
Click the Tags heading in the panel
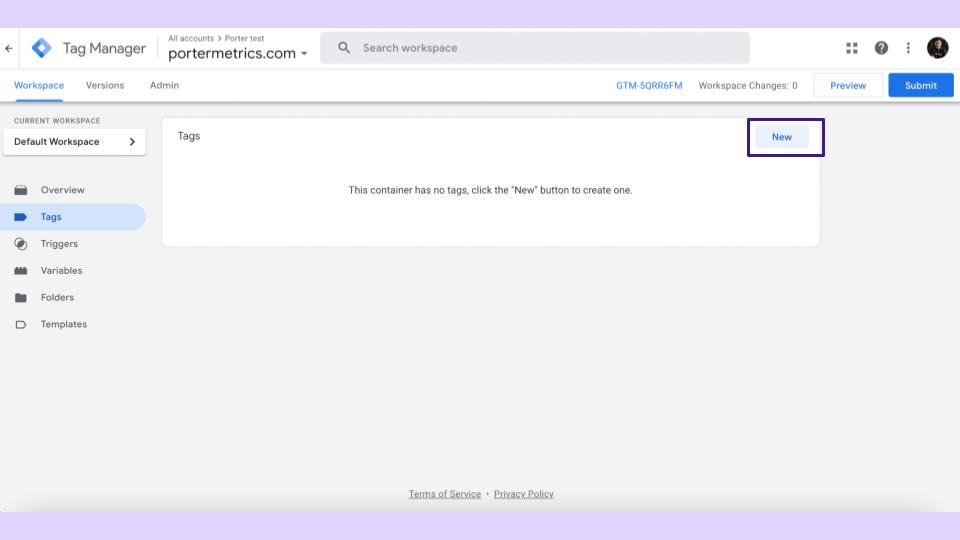pos(189,136)
